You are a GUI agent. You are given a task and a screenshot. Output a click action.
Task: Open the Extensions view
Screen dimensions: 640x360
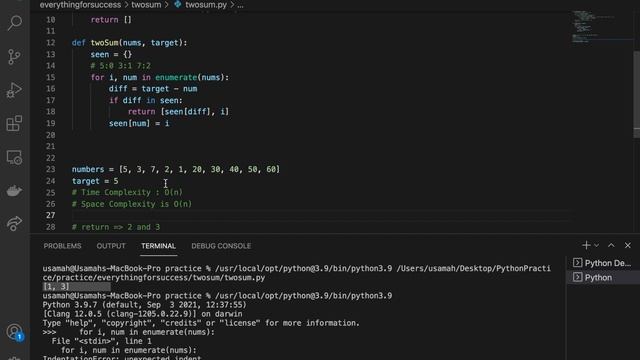click(x=14, y=123)
